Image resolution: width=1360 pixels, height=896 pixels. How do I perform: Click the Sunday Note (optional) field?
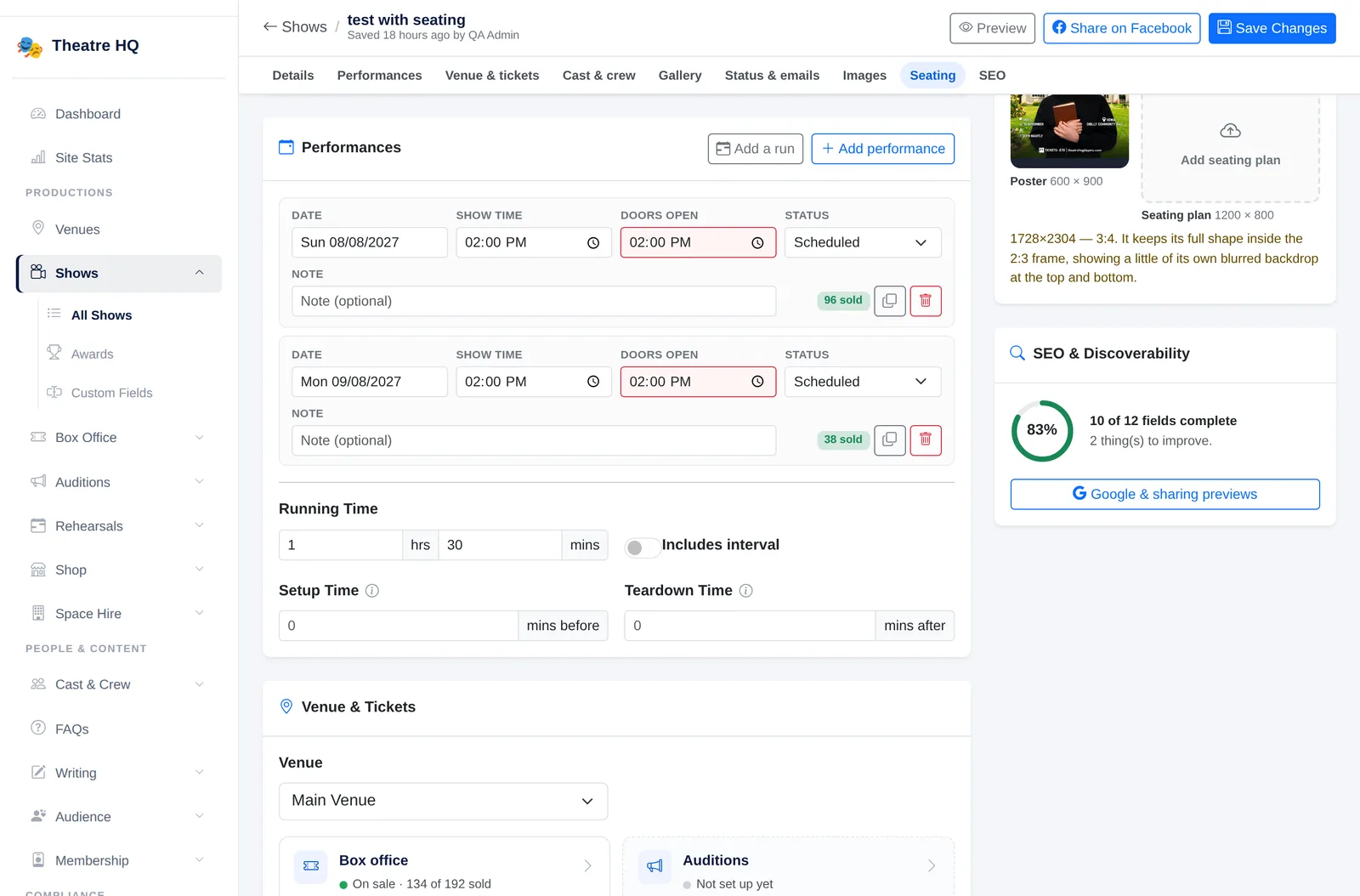[x=534, y=301]
